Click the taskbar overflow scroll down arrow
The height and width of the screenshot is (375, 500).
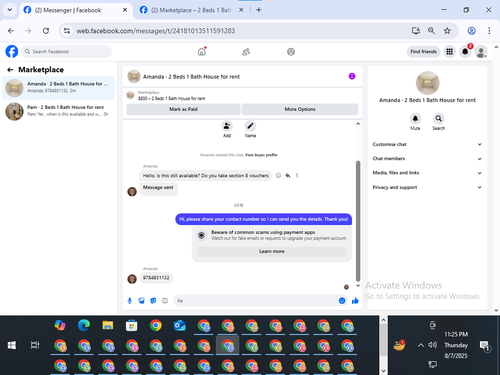(x=383, y=371)
